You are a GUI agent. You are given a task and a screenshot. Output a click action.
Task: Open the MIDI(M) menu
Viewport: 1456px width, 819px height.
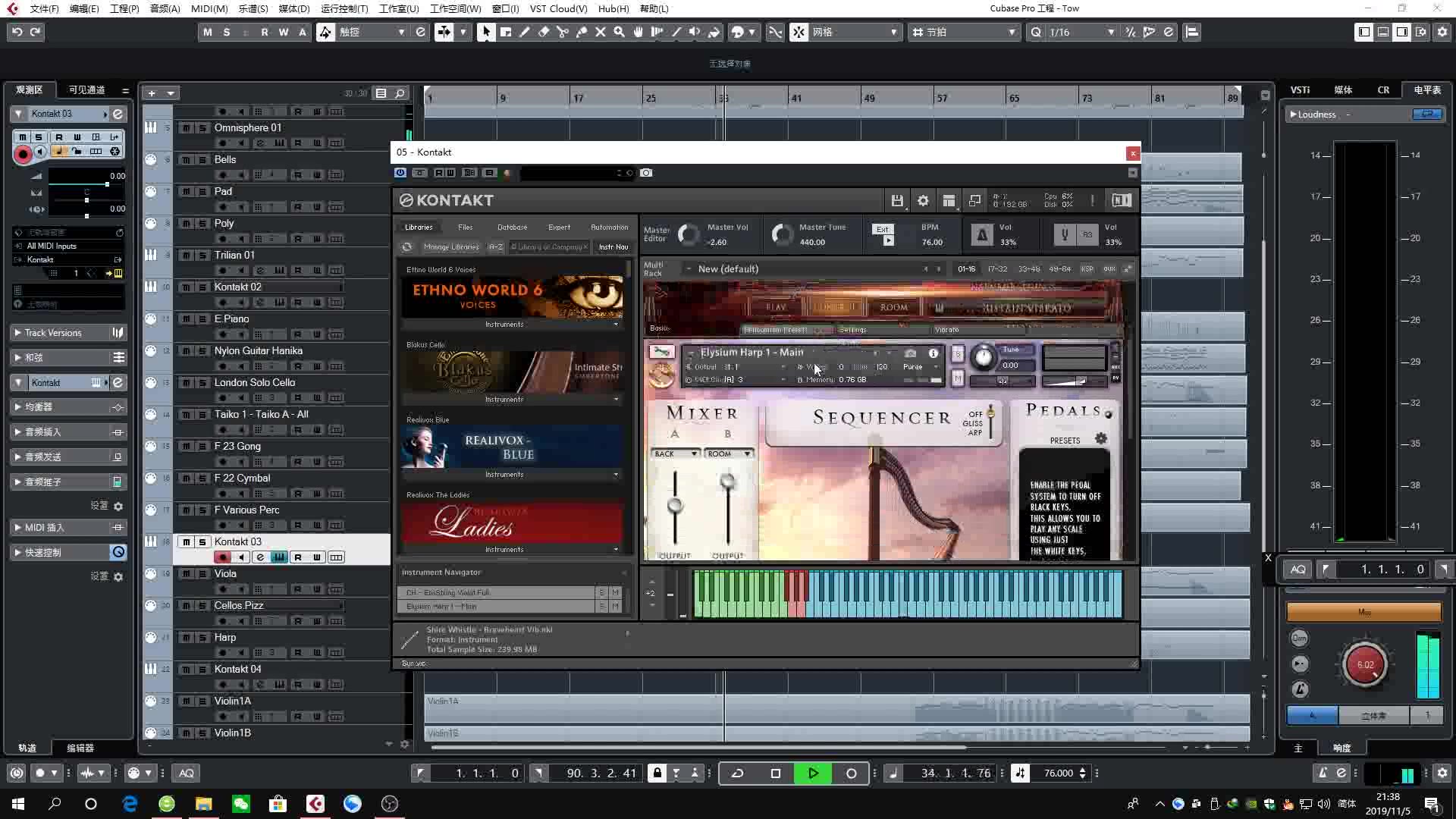[209, 8]
